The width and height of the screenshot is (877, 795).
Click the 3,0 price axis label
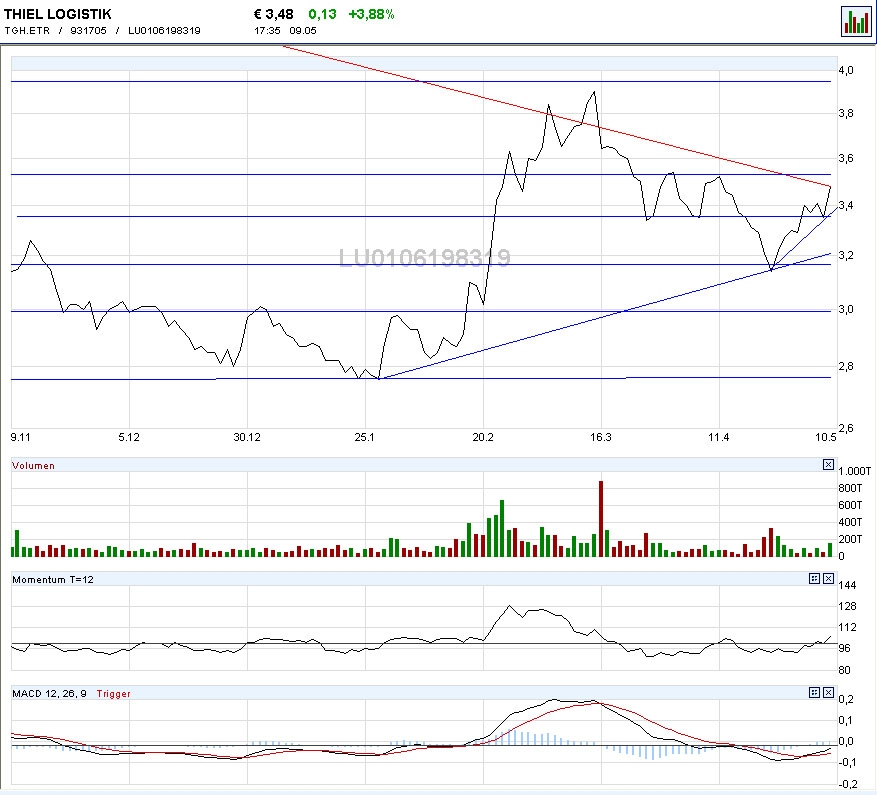click(x=846, y=309)
